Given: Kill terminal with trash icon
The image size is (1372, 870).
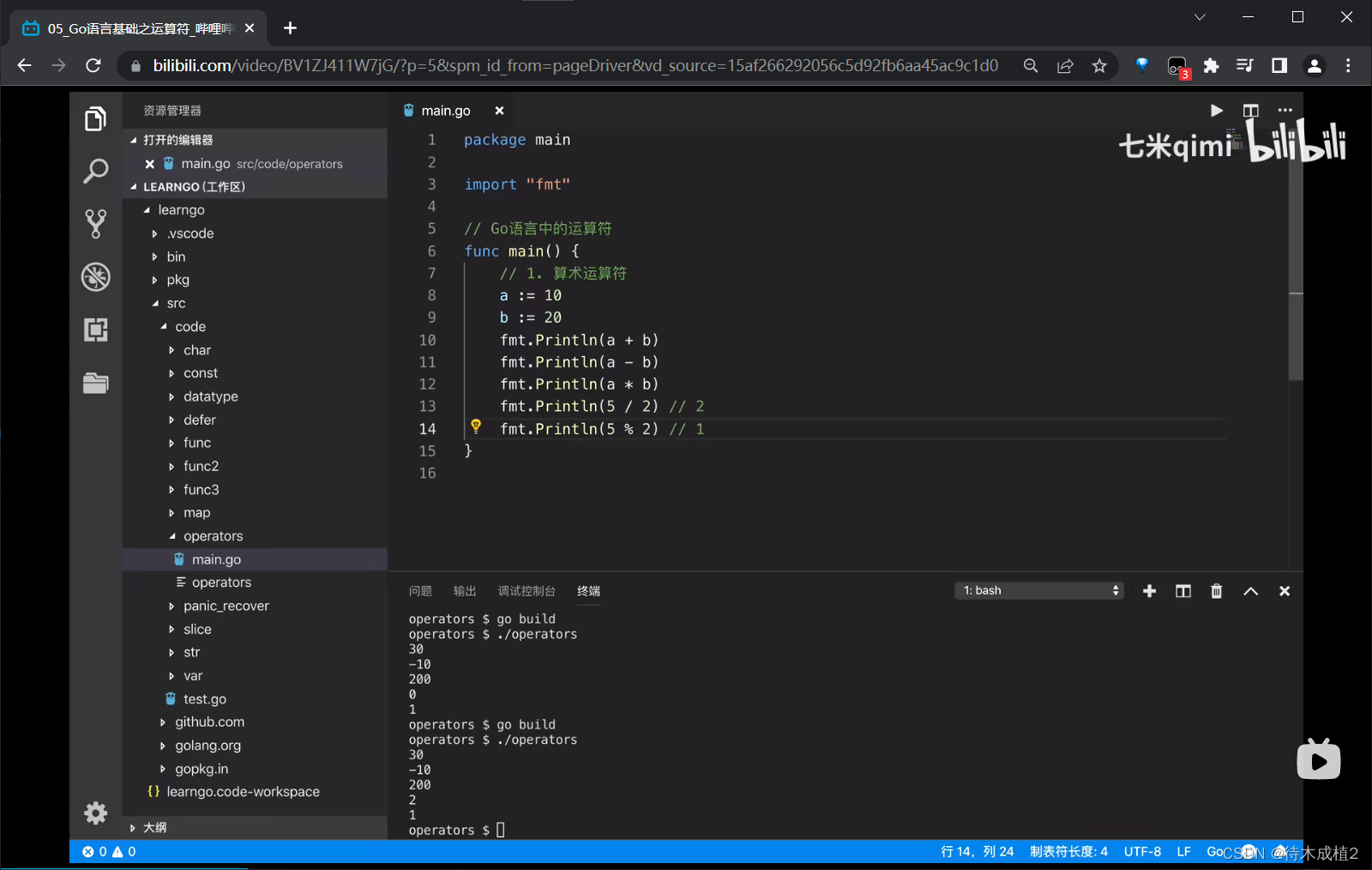Looking at the screenshot, I should [x=1216, y=591].
